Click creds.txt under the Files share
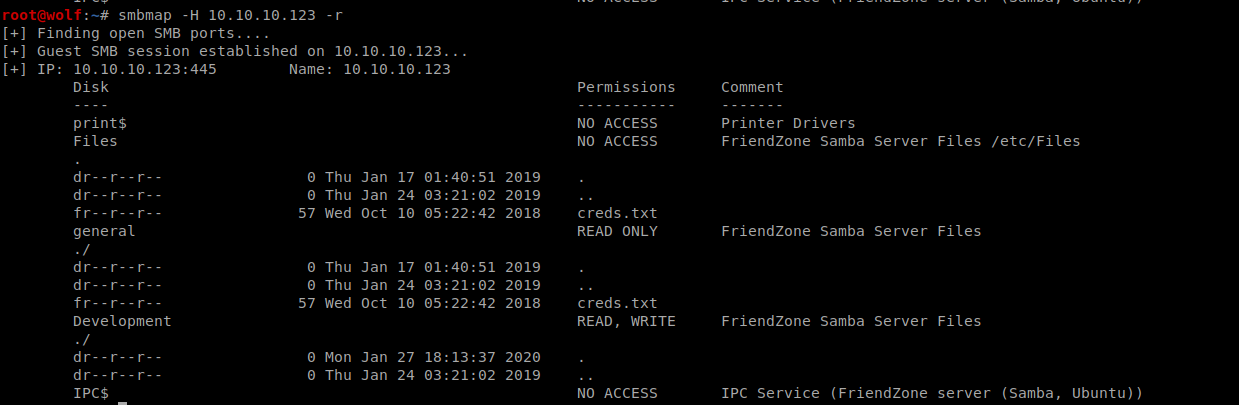The width and height of the screenshot is (1239, 405). 617,213
